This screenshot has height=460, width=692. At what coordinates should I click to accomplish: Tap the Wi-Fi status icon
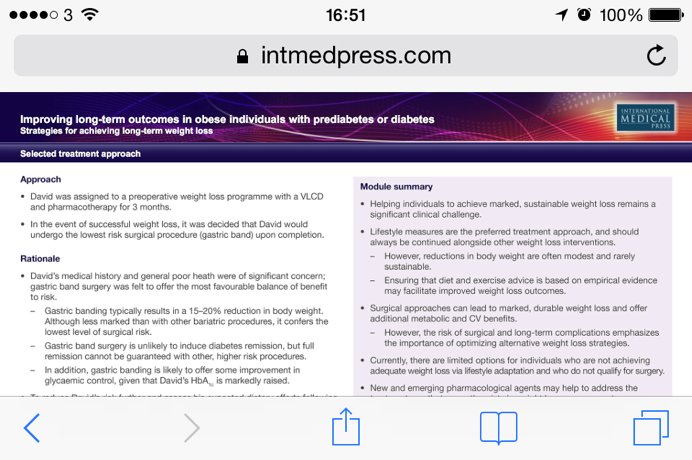click(x=90, y=15)
